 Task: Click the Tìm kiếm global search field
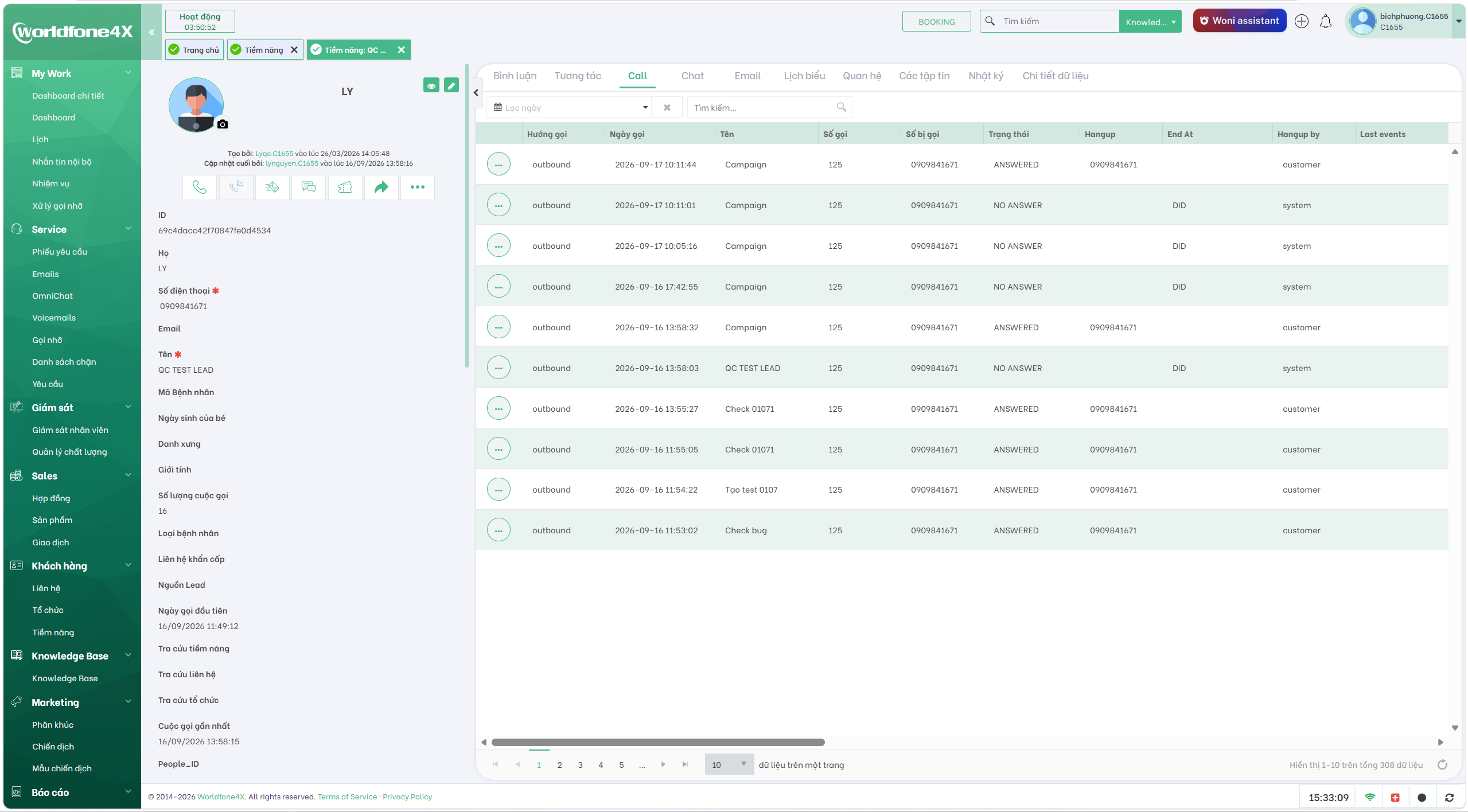(1058, 22)
